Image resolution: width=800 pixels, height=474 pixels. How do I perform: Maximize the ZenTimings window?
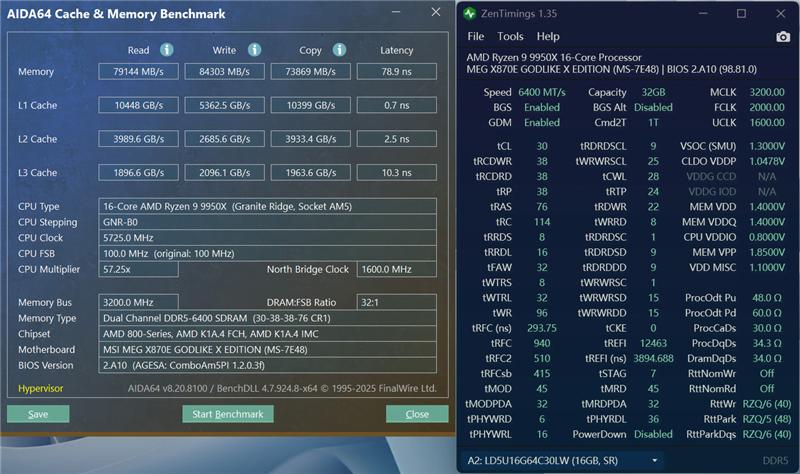point(741,13)
